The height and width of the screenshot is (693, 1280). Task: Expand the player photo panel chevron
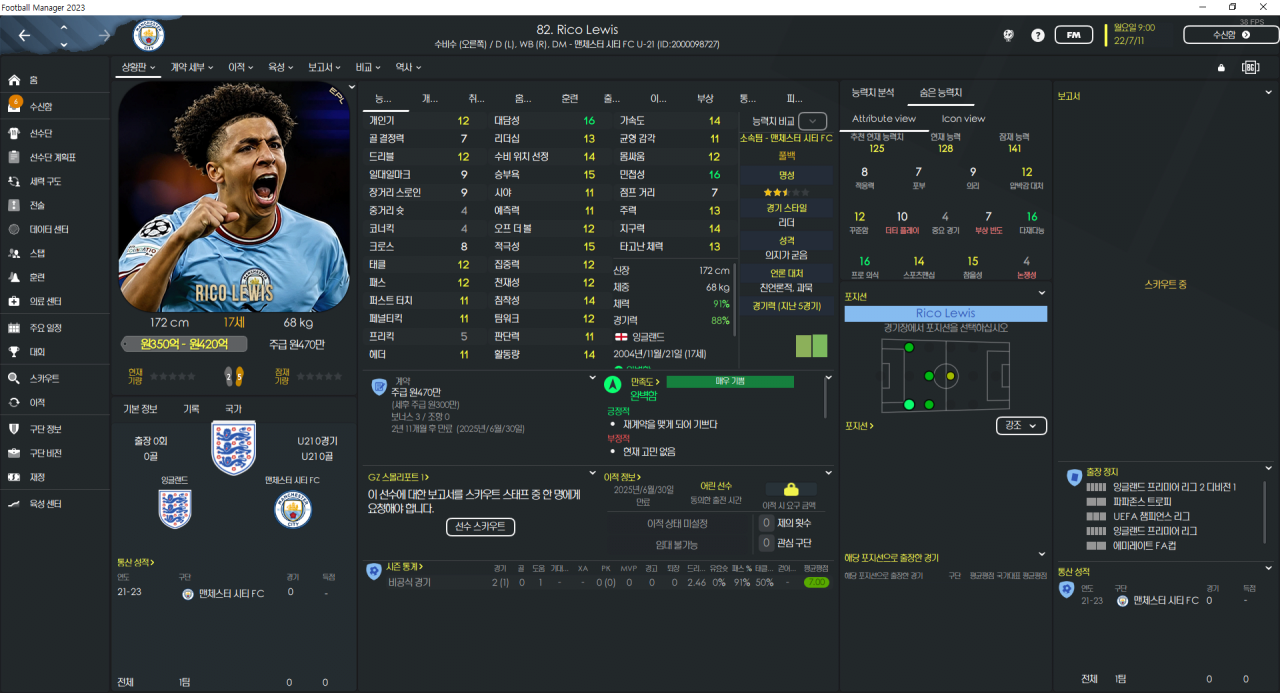352,87
